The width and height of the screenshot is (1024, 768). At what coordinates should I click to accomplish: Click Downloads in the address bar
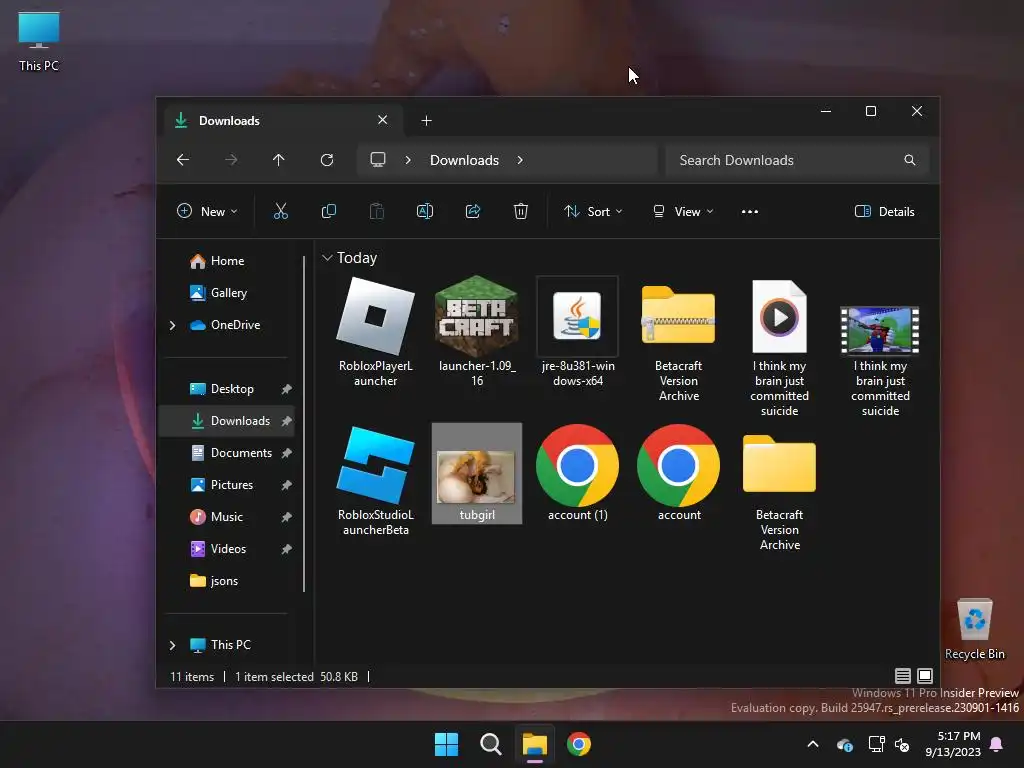click(x=464, y=160)
